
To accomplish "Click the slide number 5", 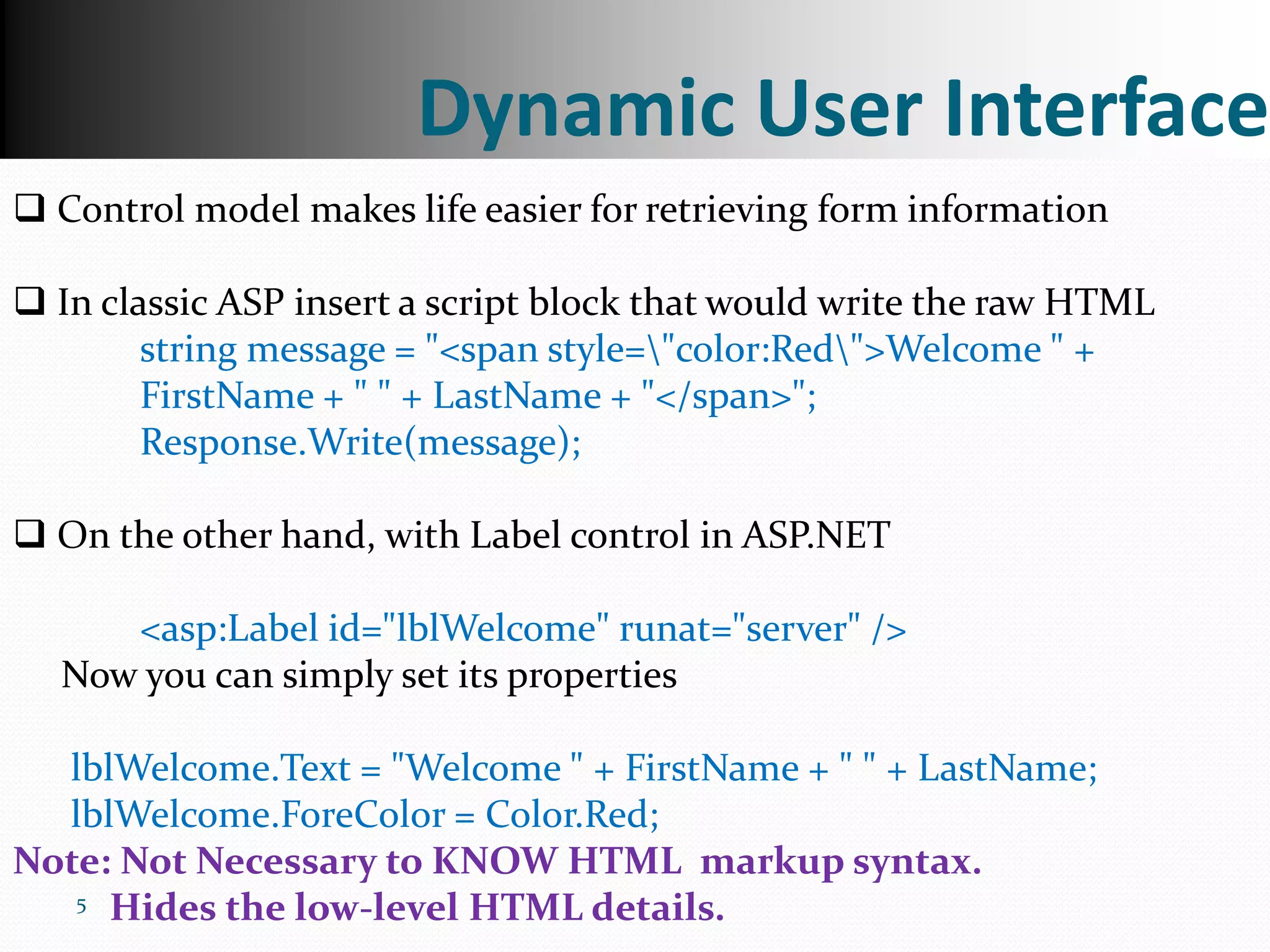I will click(x=81, y=907).
